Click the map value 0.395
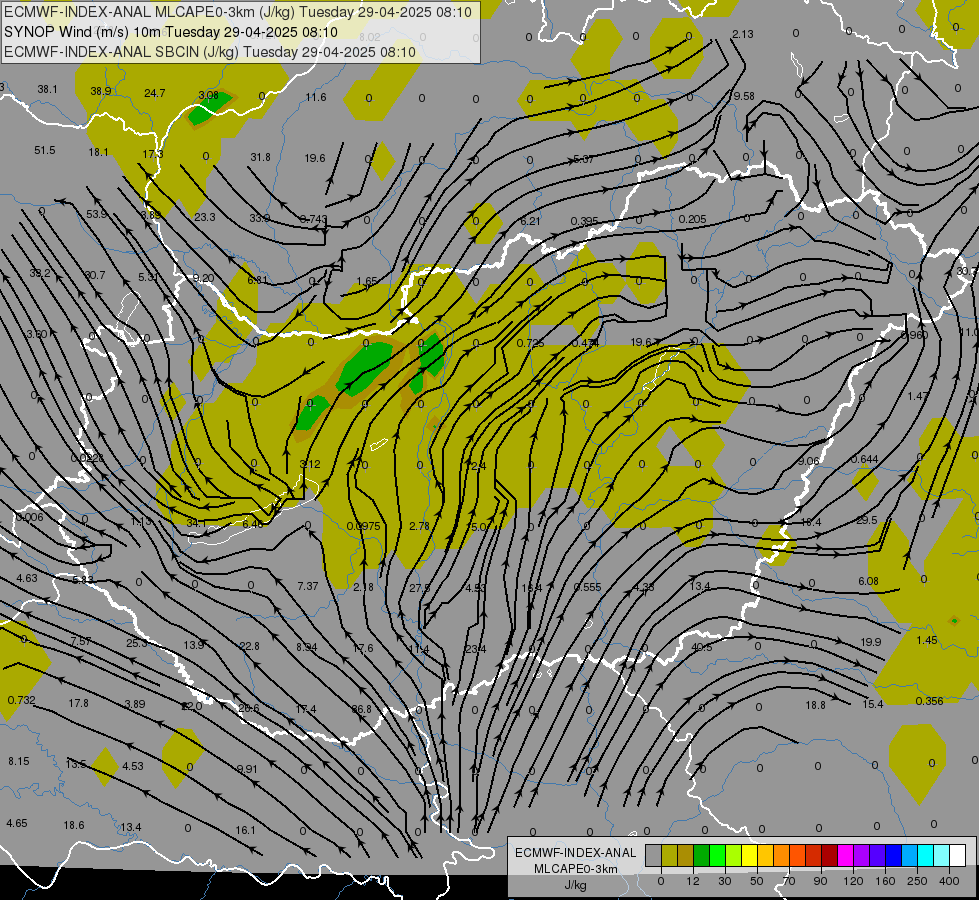This screenshot has width=979, height=900. (584, 222)
